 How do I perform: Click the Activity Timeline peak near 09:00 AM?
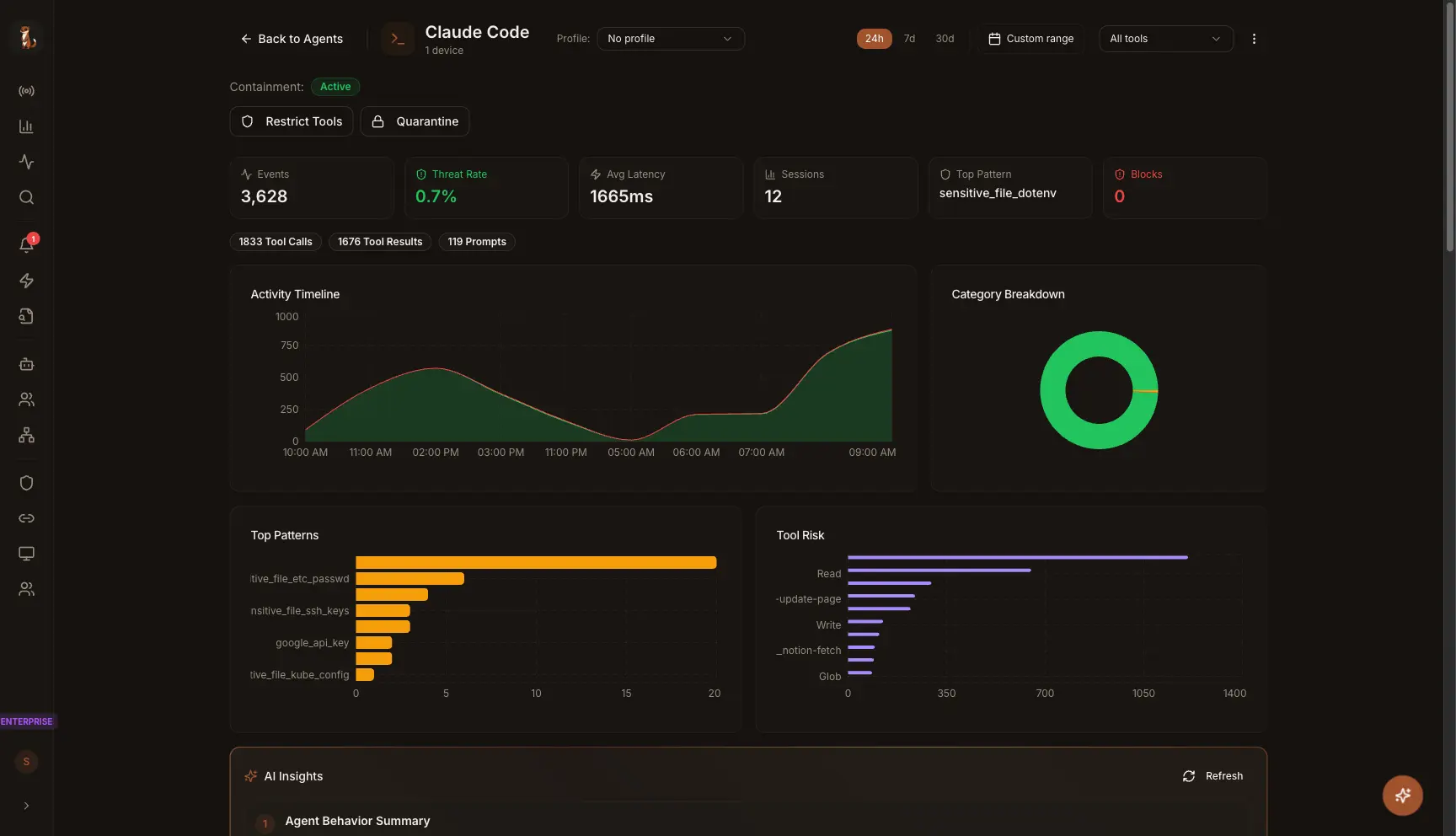coord(891,330)
